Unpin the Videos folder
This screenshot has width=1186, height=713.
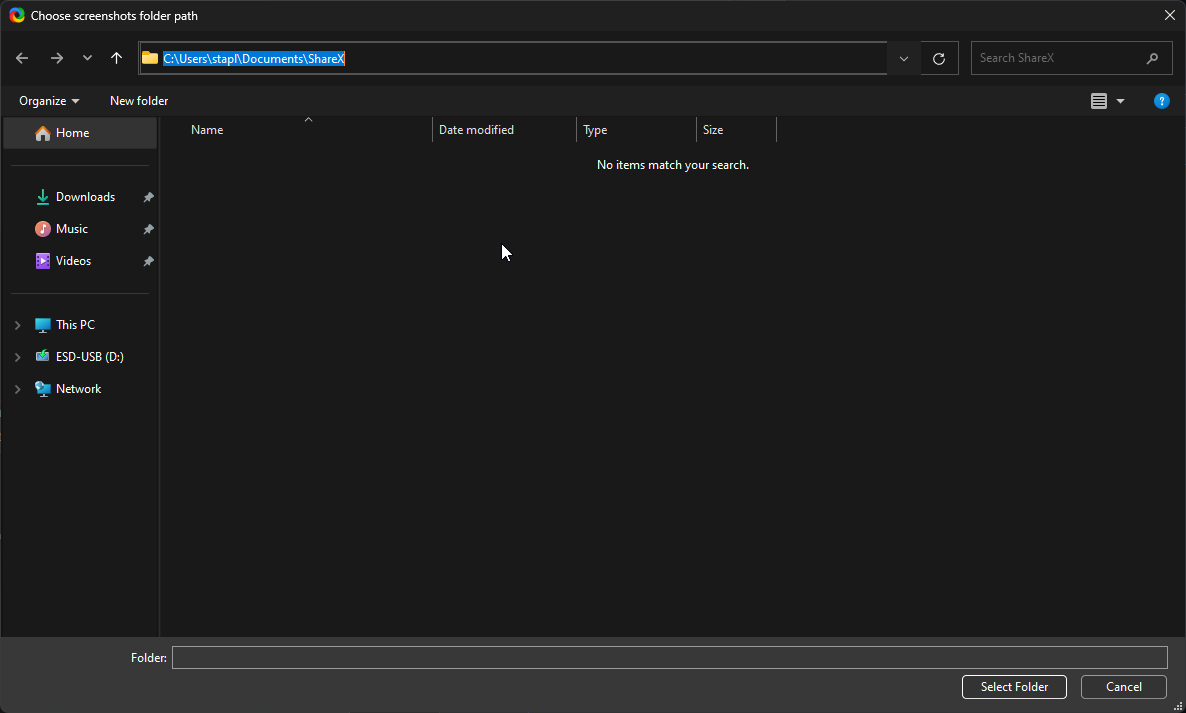[147, 260]
